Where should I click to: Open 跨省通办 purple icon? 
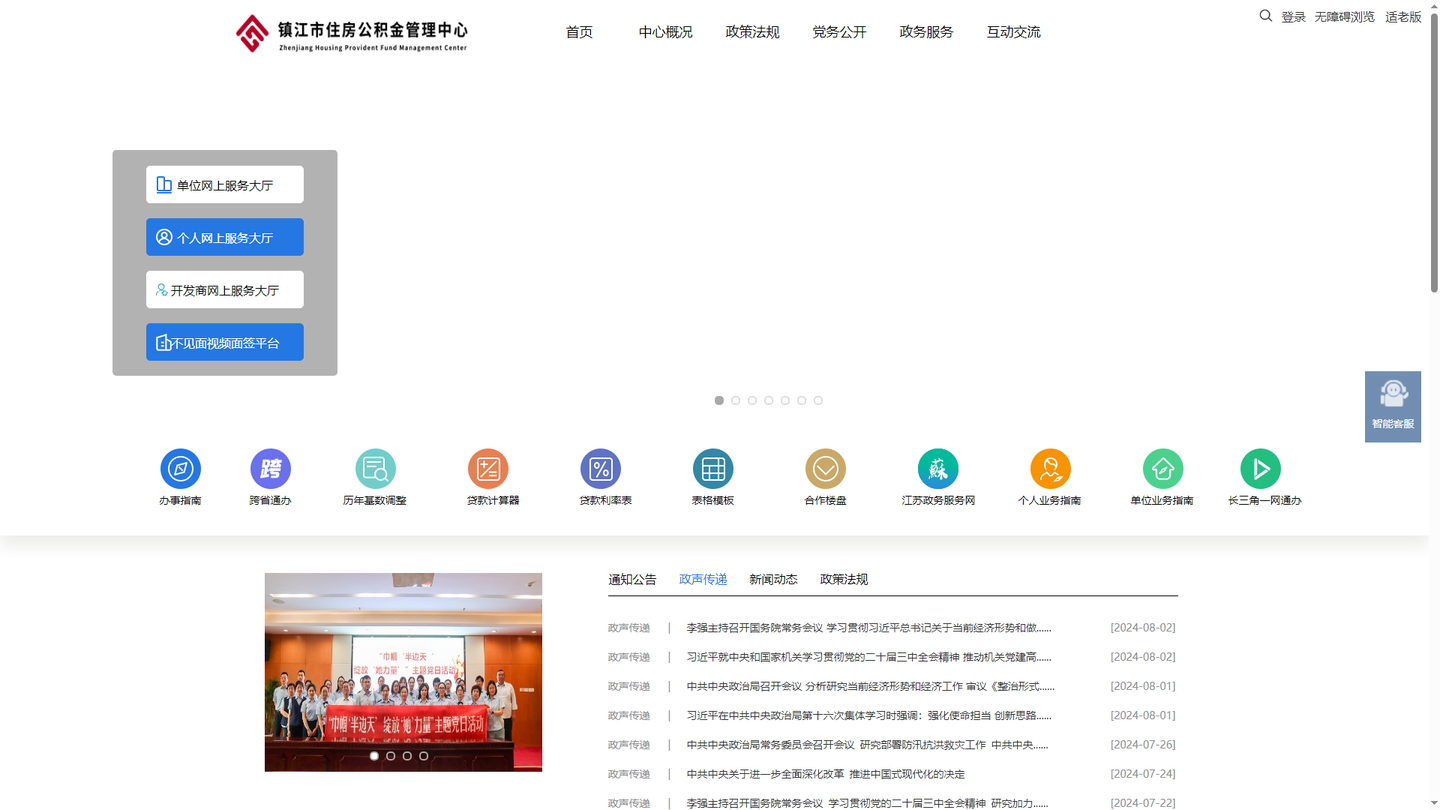pos(270,469)
